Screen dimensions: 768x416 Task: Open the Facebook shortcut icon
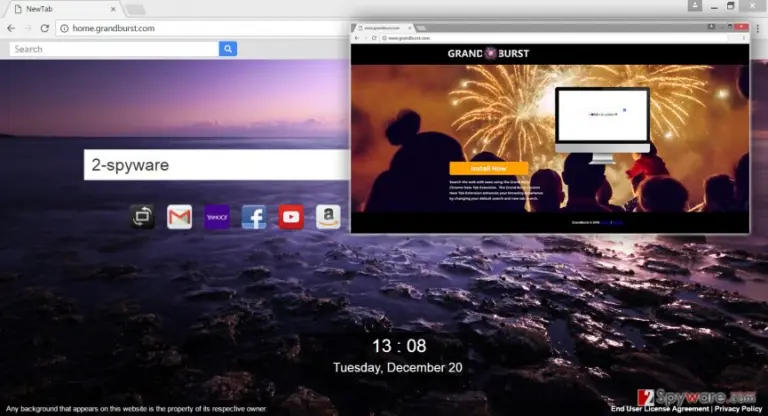click(x=254, y=217)
